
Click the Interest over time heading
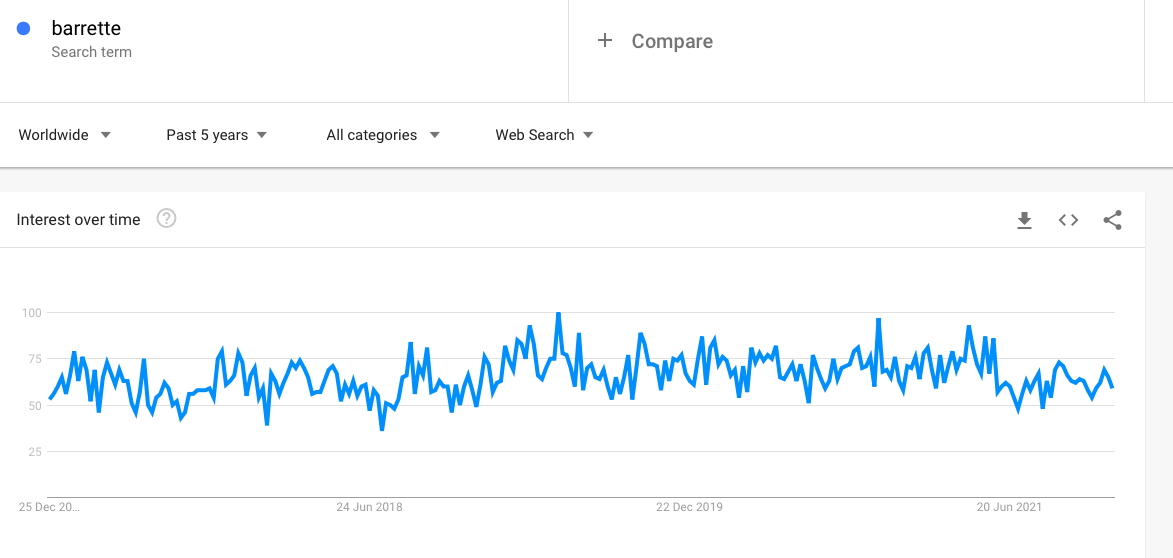point(79,220)
